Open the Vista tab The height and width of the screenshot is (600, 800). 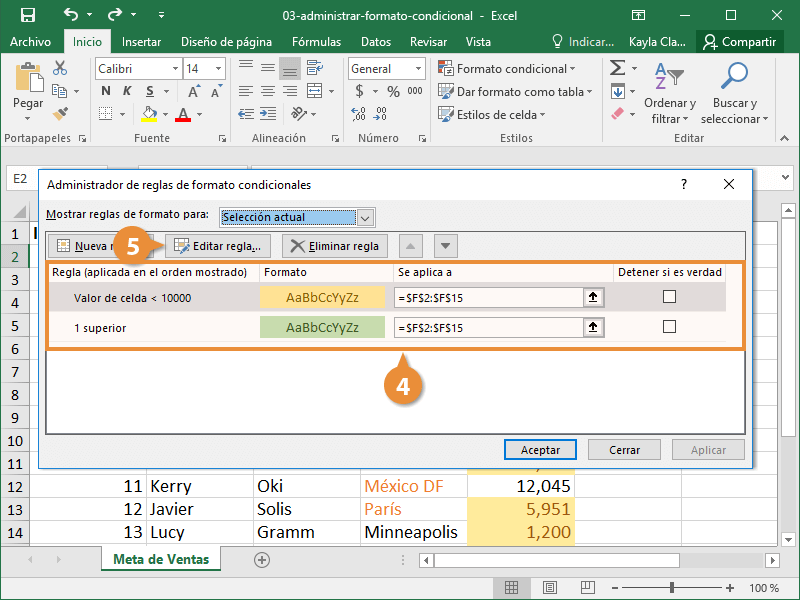478,42
